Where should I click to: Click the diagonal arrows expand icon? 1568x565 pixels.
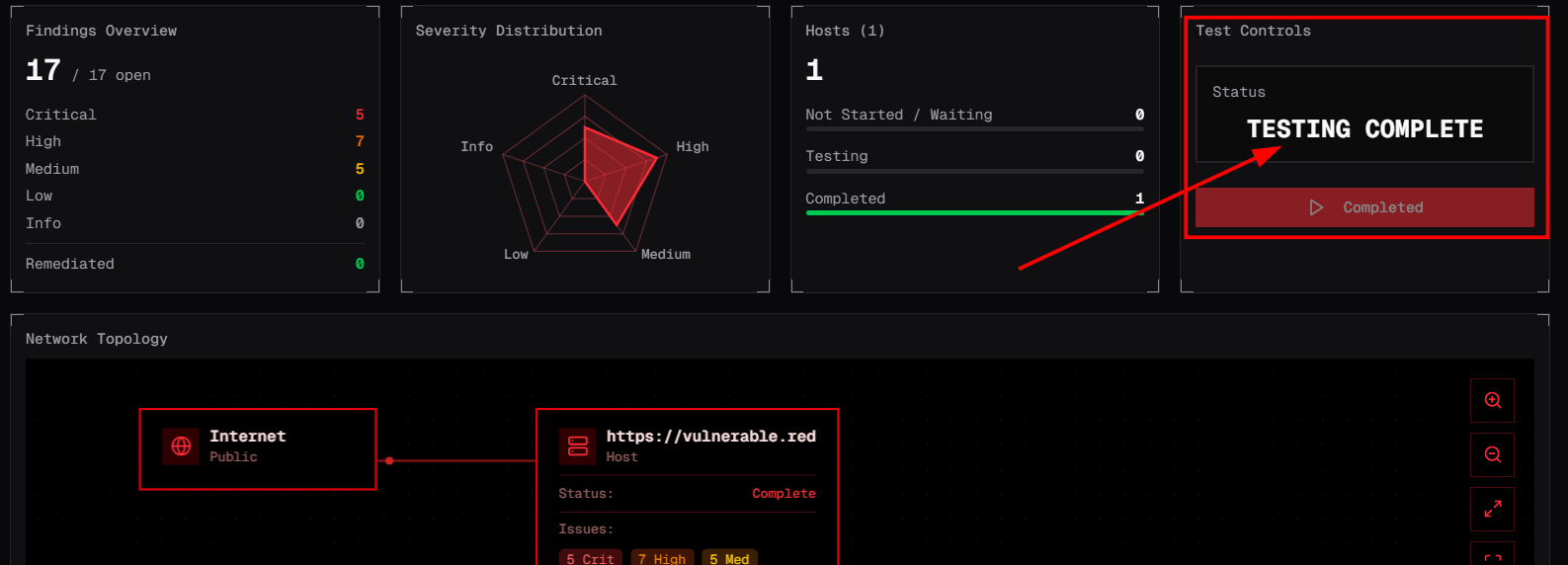[x=1492, y=509]
